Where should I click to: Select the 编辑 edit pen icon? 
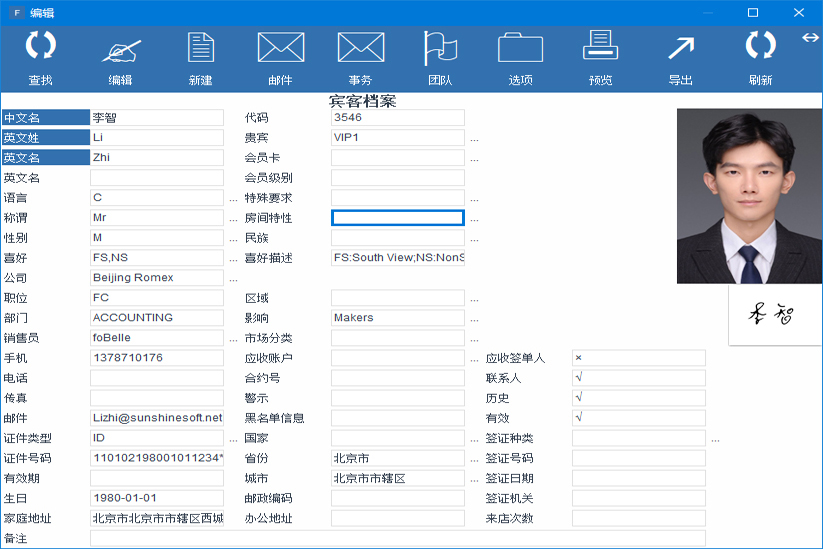click(120, 48)
